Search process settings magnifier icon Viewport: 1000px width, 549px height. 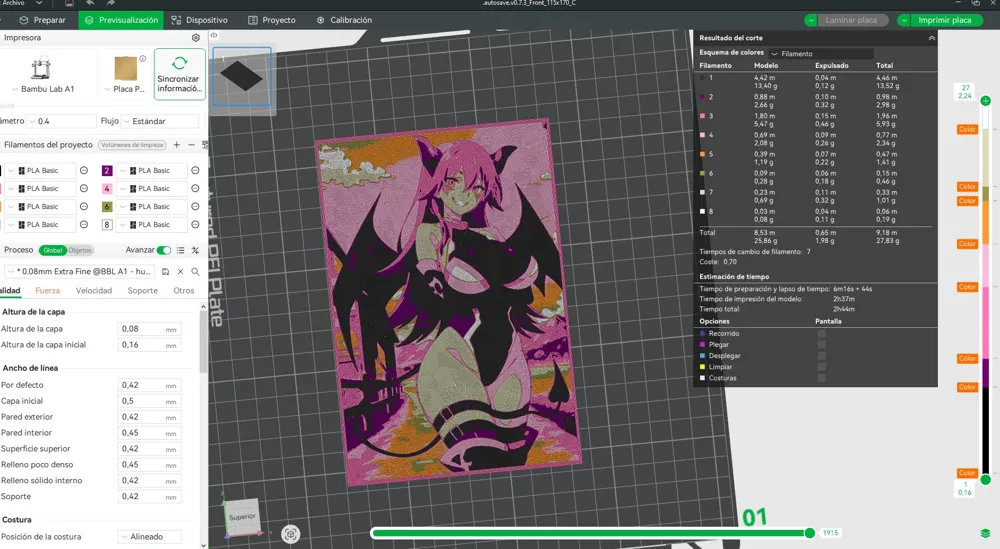pyautogui.click(x=195, y=272)
